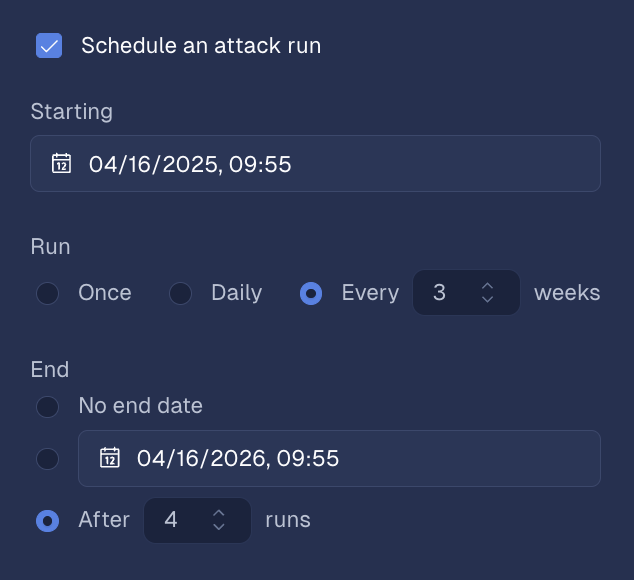The width and height of the screenshot is (634, 580).
Task: Uncheck the Schedule an attack run checkbox
Action: (49, 45)
